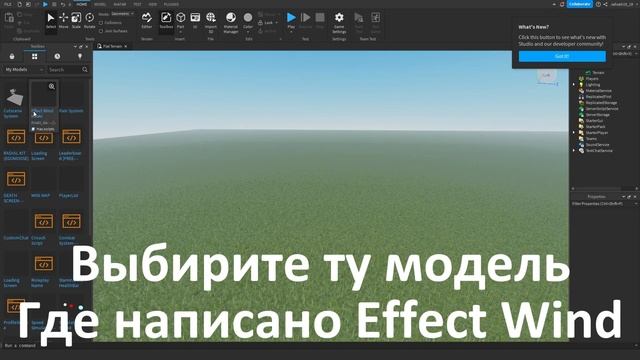640x360 pixels.
Task: Select the Cutscene System model thumbnail
Action: pyautogui.click(x=15, y=97)
